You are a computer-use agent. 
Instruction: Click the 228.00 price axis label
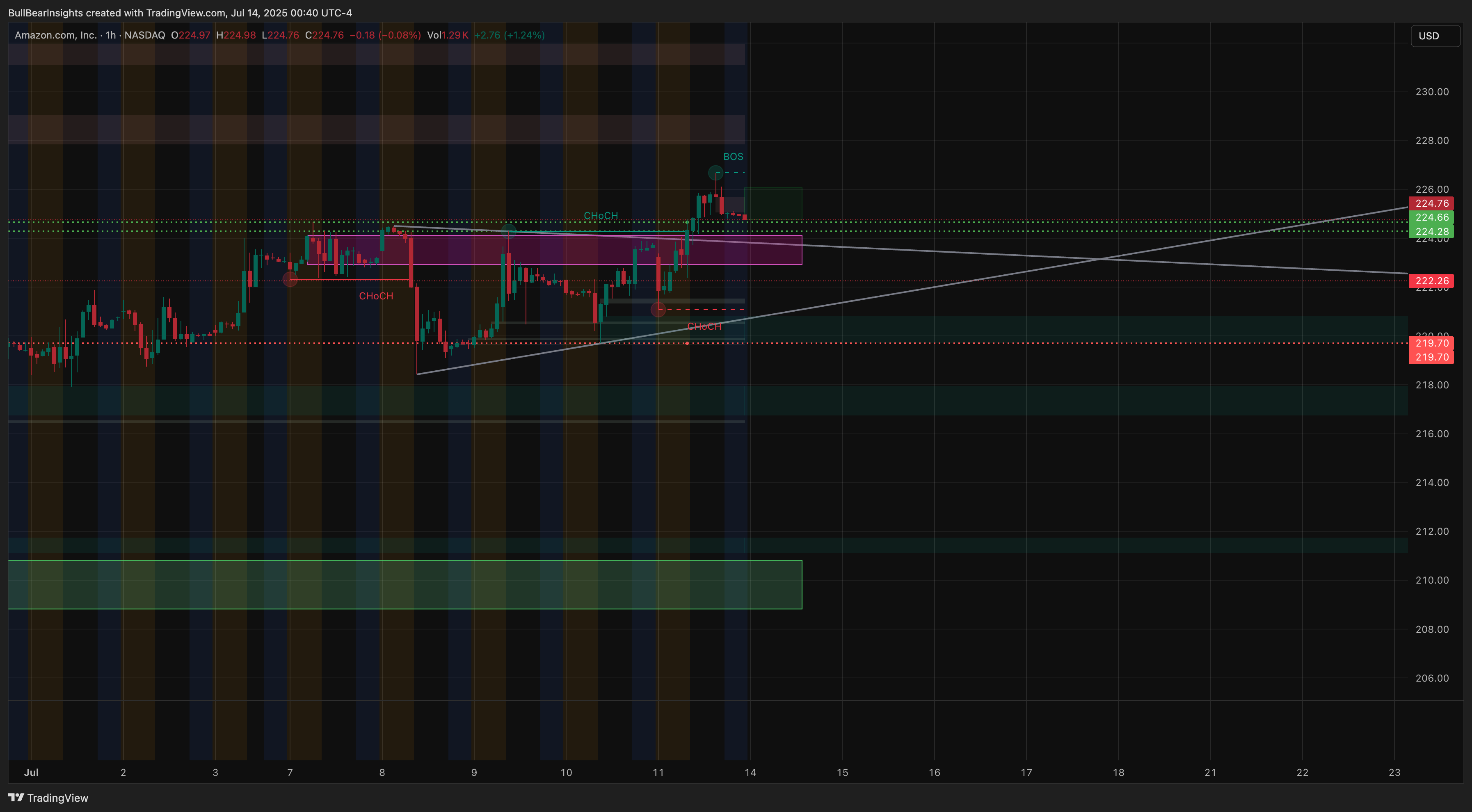coord(1431,141)
